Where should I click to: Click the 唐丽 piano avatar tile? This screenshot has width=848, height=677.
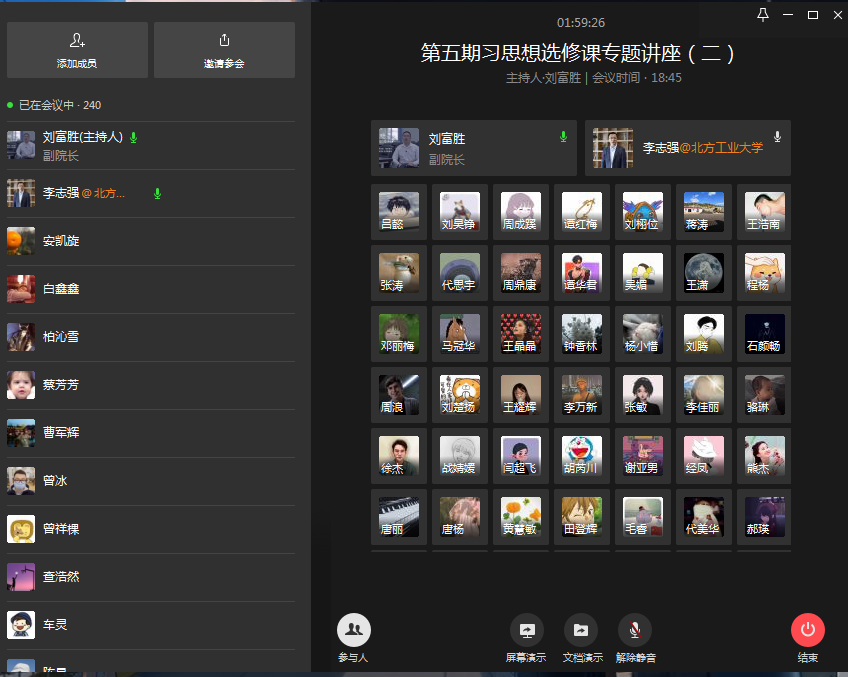click(x=399, y=517)
